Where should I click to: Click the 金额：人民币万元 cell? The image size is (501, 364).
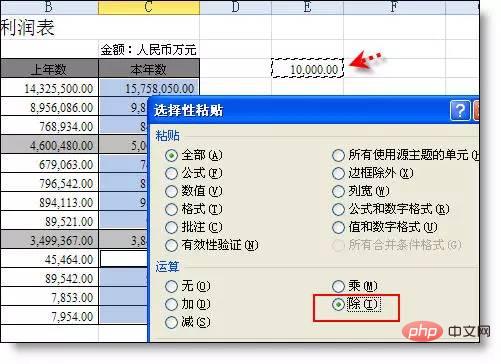pyautogui.click(x=149, y=49)
